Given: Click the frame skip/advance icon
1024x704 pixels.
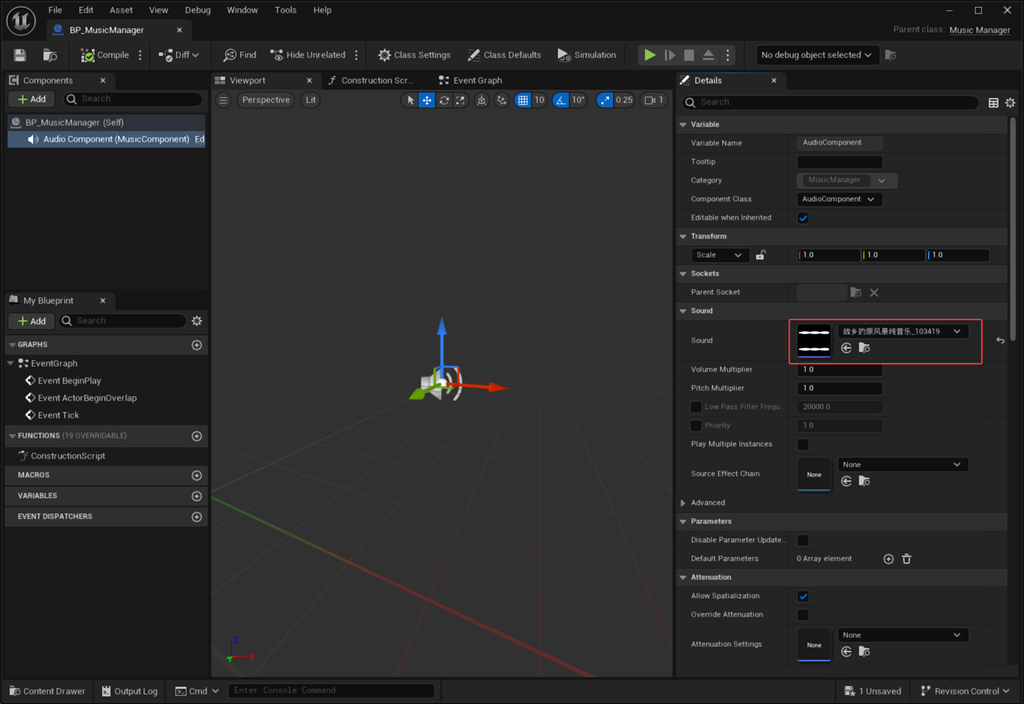Looking at the screenshot, I should [669, 56].
